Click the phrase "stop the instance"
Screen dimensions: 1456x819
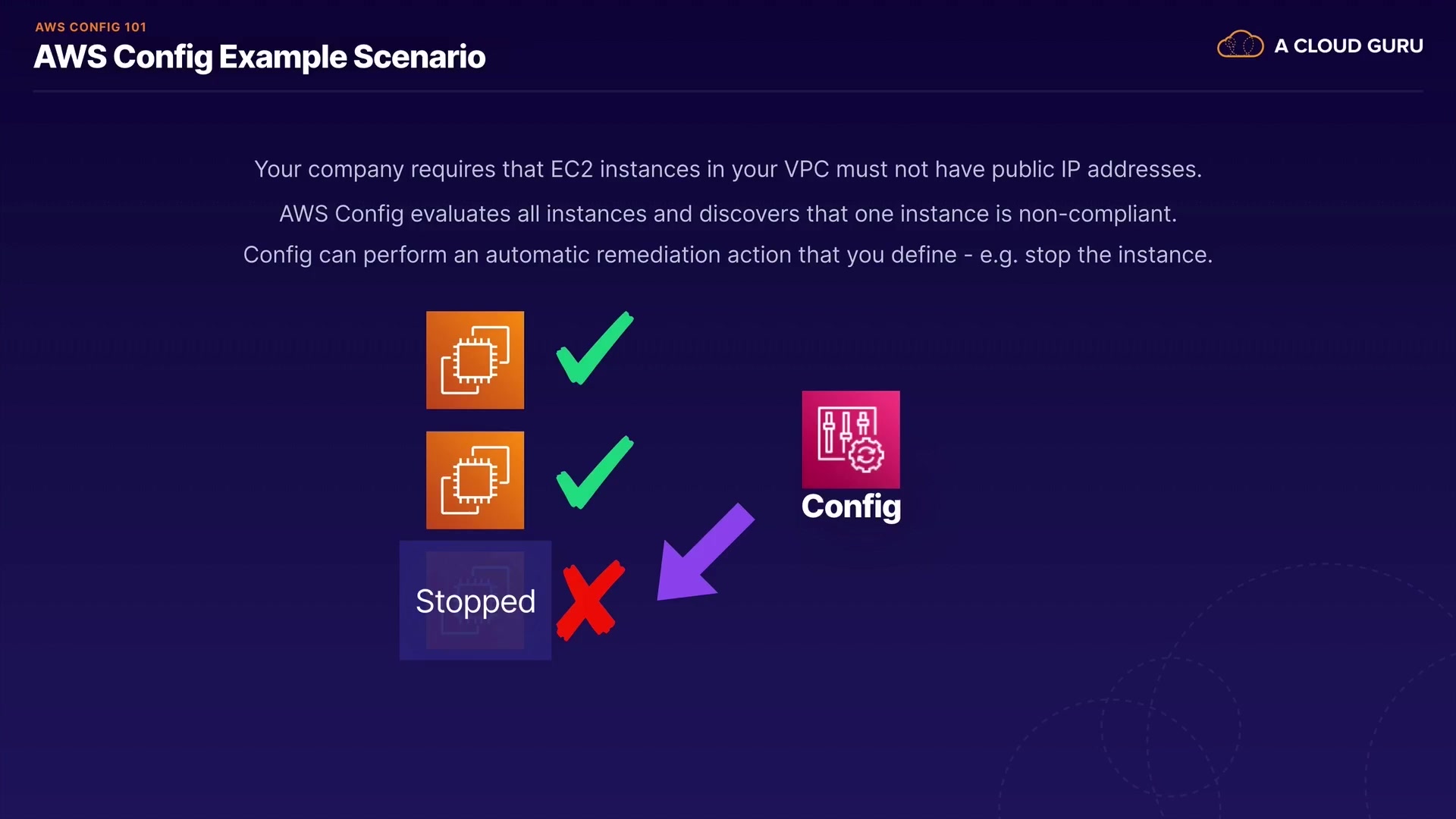click(1118, 255)
